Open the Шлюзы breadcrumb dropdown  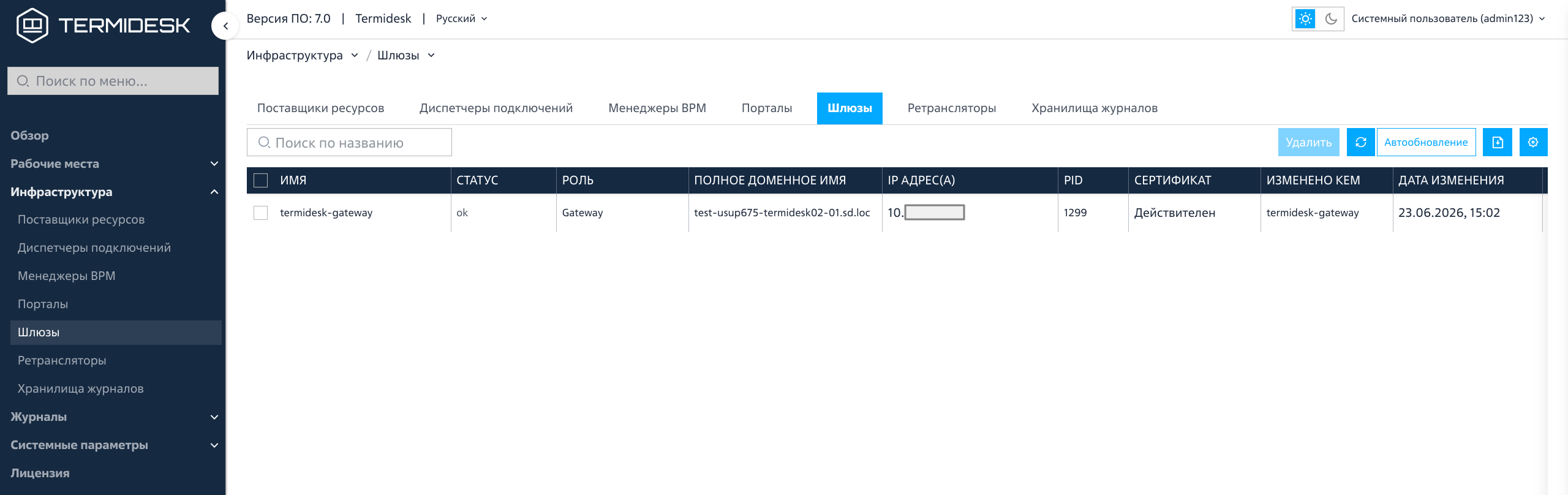406,55
